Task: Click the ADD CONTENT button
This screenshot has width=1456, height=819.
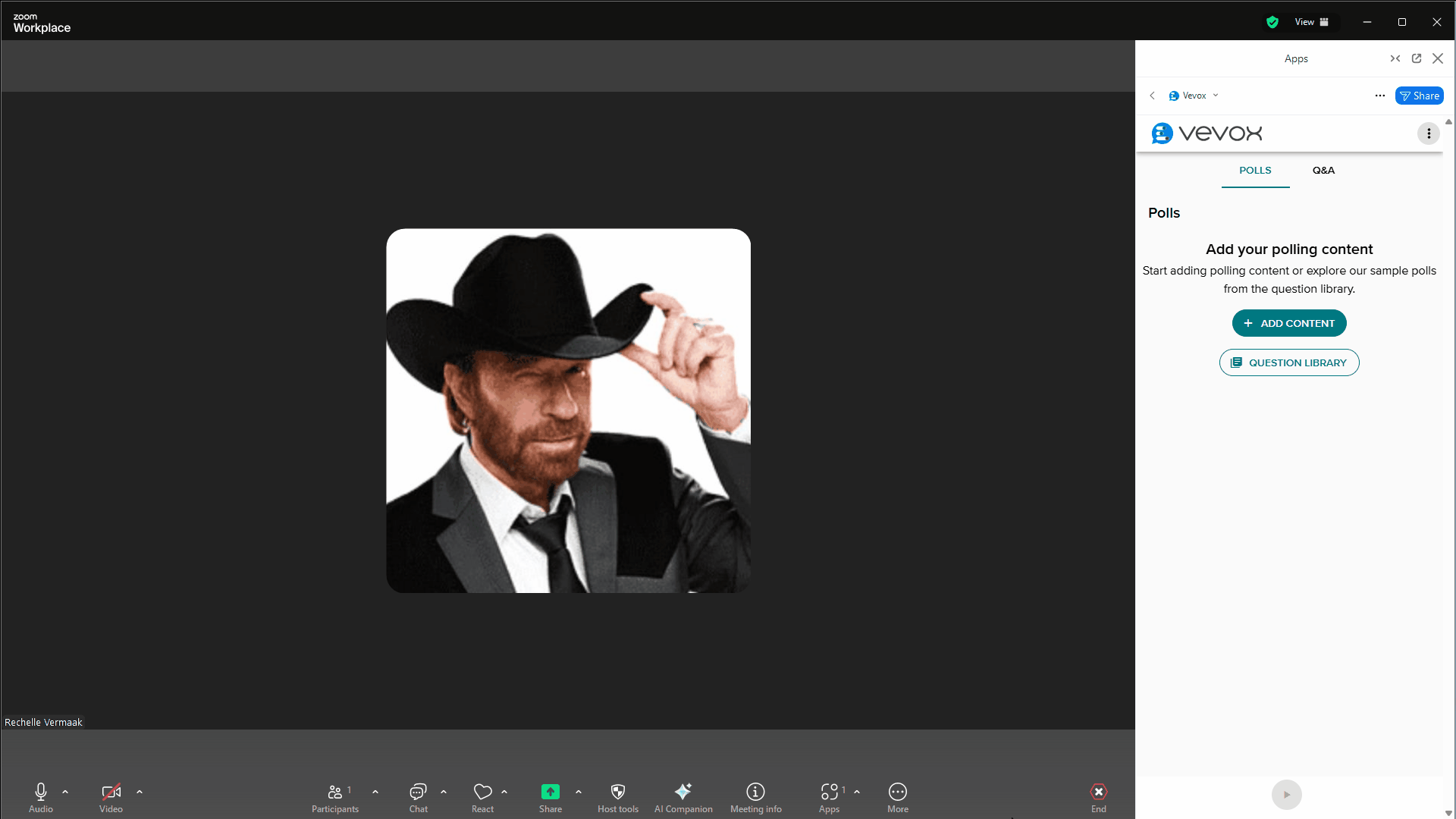Action: point(1288,322)
